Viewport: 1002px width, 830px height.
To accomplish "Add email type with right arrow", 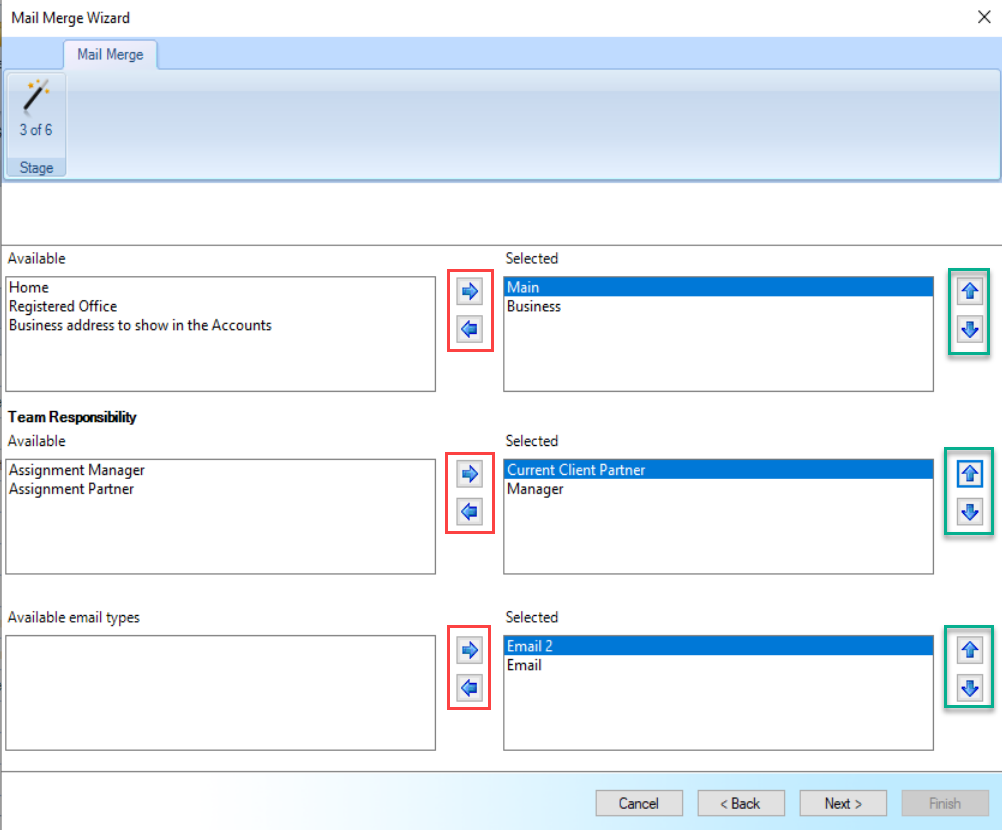I will (x=470, y=650).
